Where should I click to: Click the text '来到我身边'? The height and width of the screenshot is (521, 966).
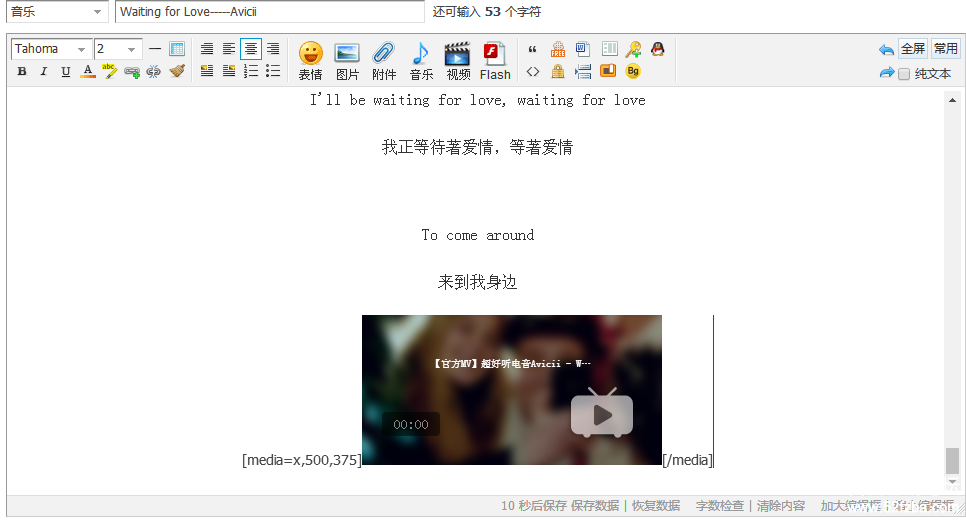pyautogui.click(x=477, y=282)
